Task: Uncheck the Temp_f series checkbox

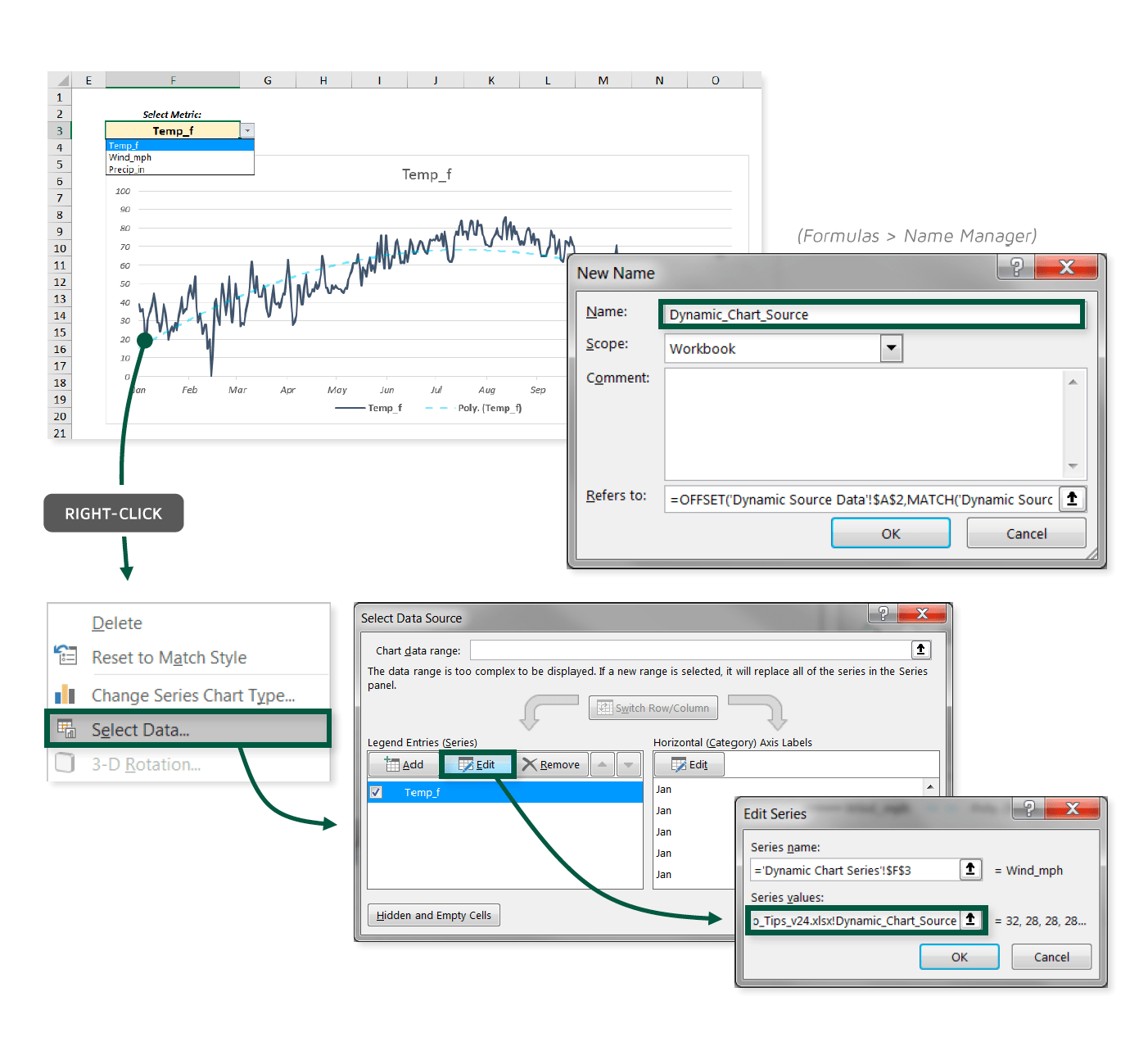Action: point(376,792)
